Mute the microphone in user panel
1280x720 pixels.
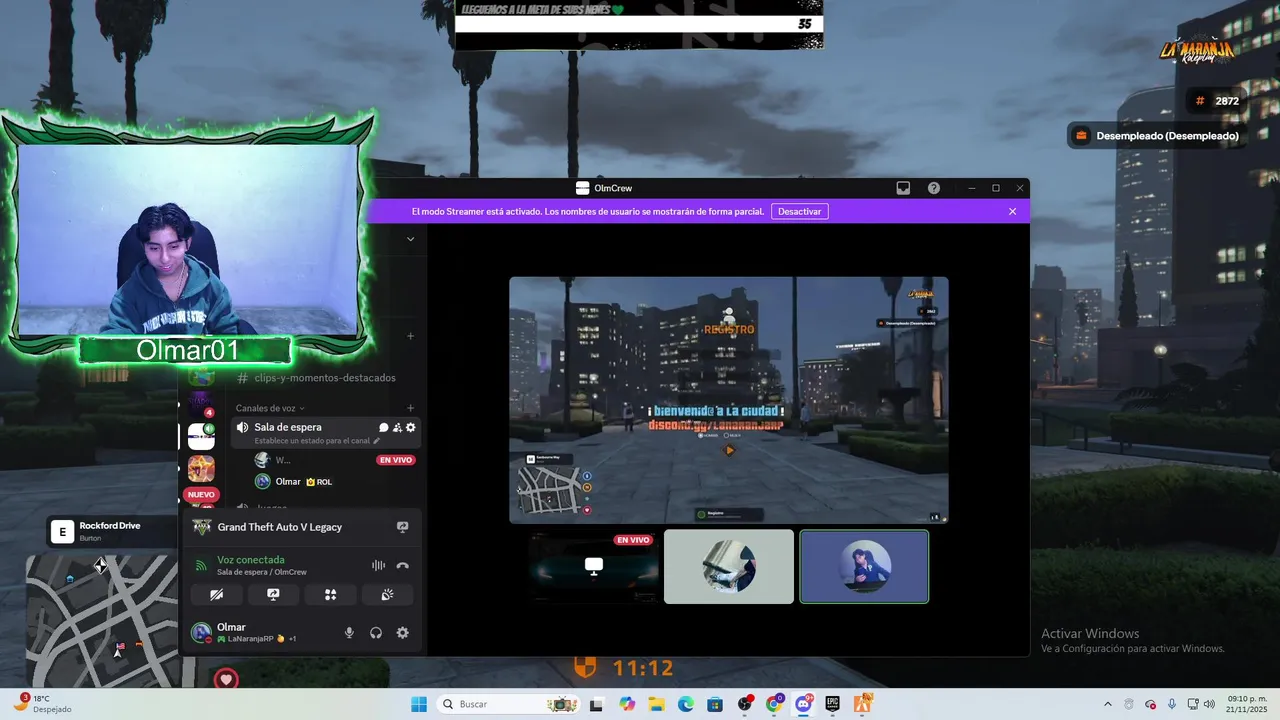[349, 633]
